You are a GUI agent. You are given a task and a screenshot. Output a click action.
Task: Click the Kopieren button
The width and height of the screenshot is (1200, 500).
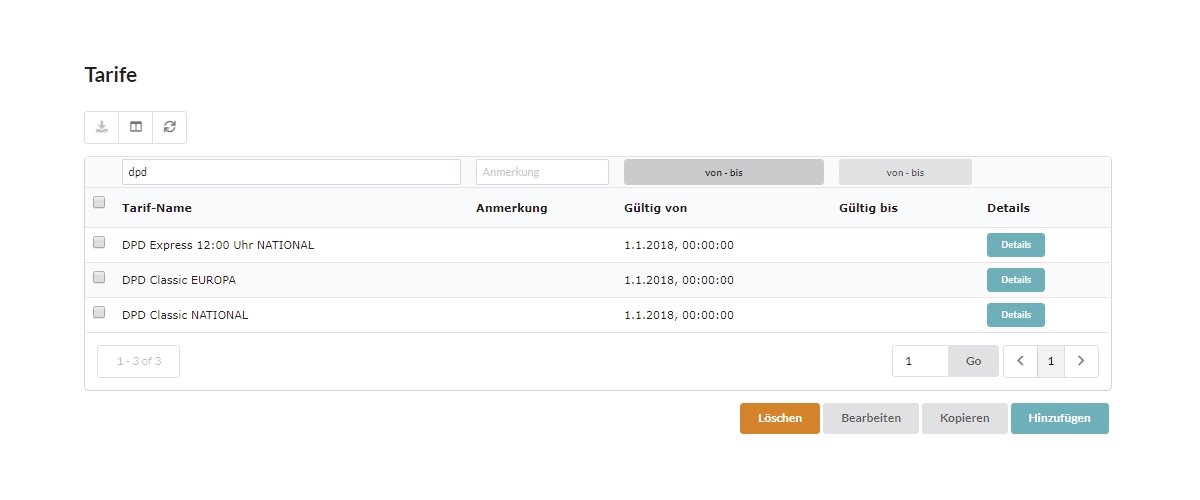coord(964,418)
